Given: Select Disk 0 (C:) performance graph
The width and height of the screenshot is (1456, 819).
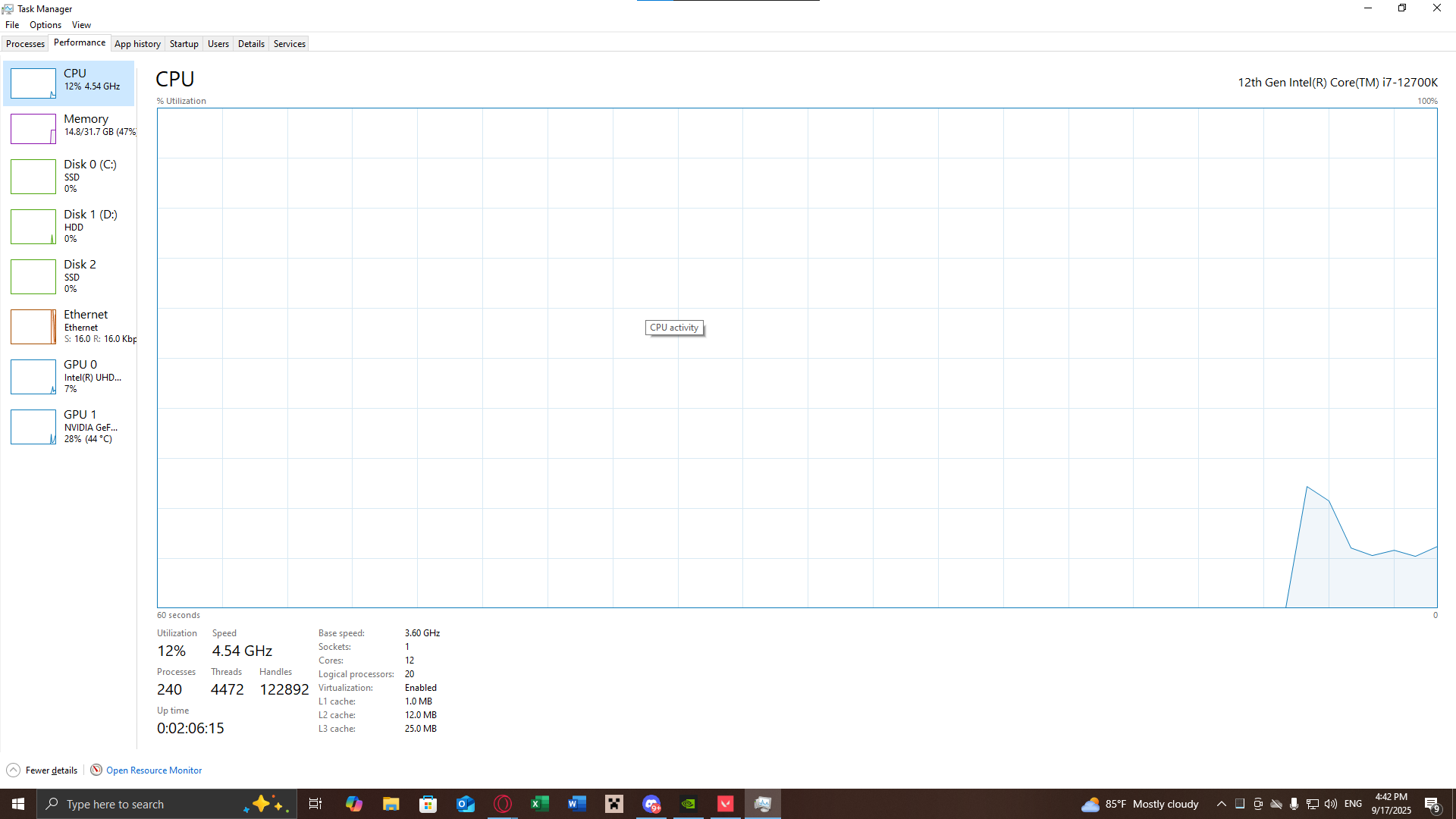Looking at the screenshot, I should (33, 176).
